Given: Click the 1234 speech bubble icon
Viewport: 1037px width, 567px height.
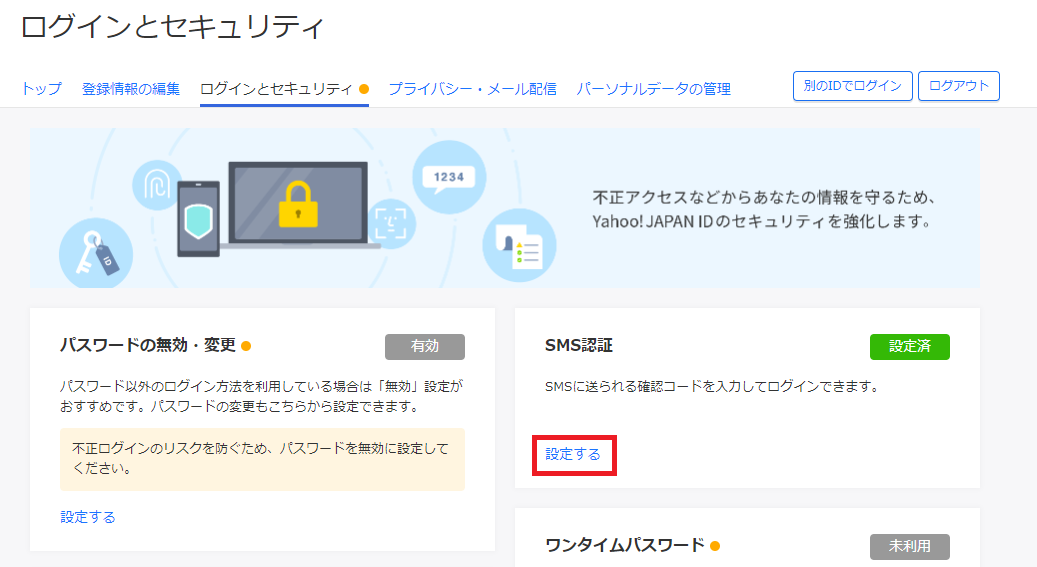Looking at the screenshot, I should (449, 177).
